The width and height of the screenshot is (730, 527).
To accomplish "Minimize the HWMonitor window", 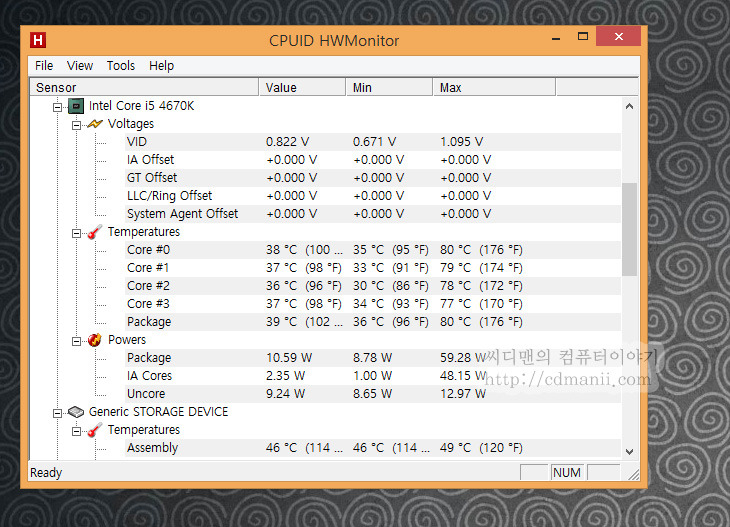I will 556,37.
